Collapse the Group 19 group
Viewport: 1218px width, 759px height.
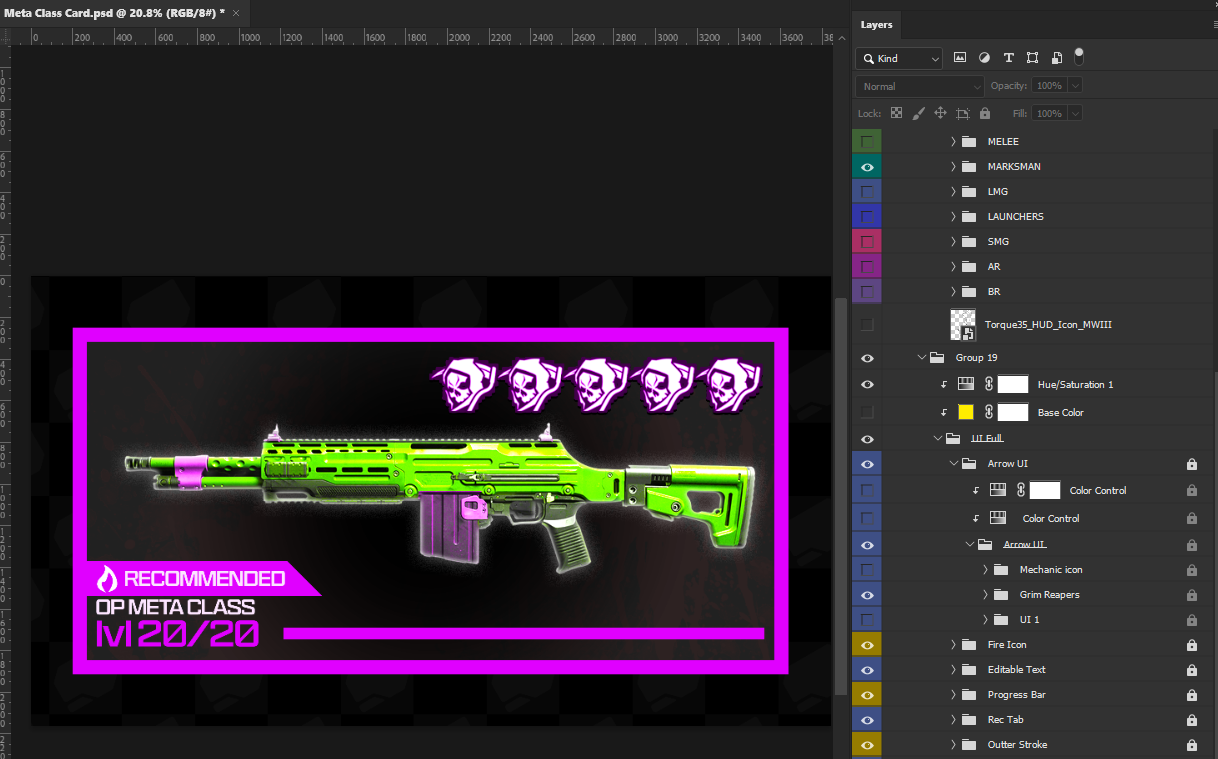point(921,357)
